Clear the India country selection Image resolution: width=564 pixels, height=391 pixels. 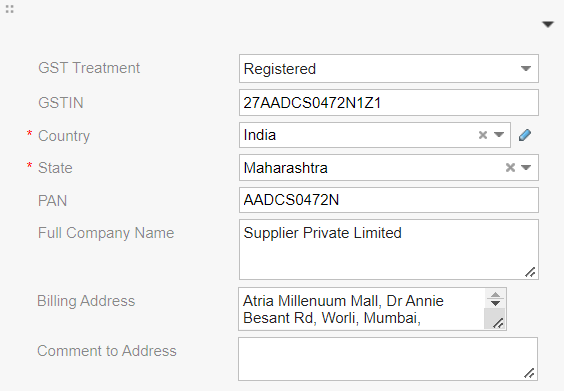pyautogui.click(x=483, y=135)
